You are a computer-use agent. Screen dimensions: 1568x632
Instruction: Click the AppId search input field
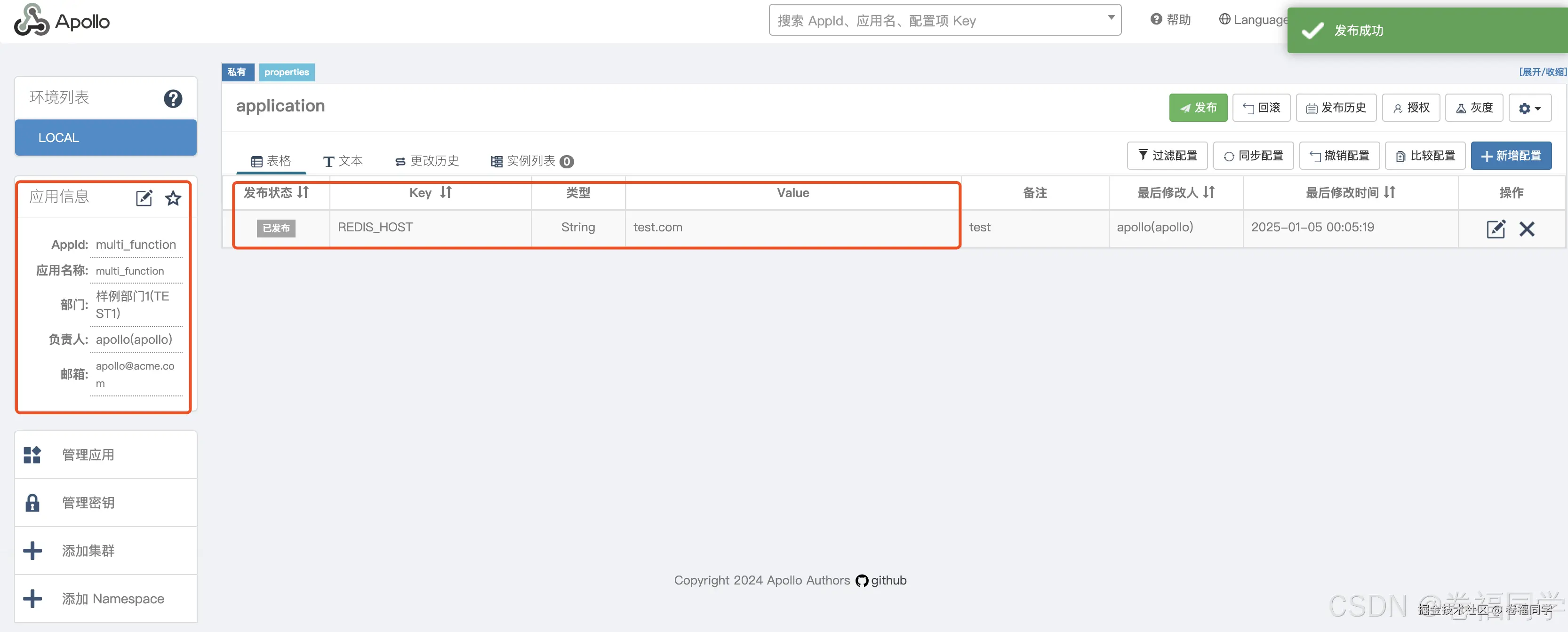(x=937, y=21)
